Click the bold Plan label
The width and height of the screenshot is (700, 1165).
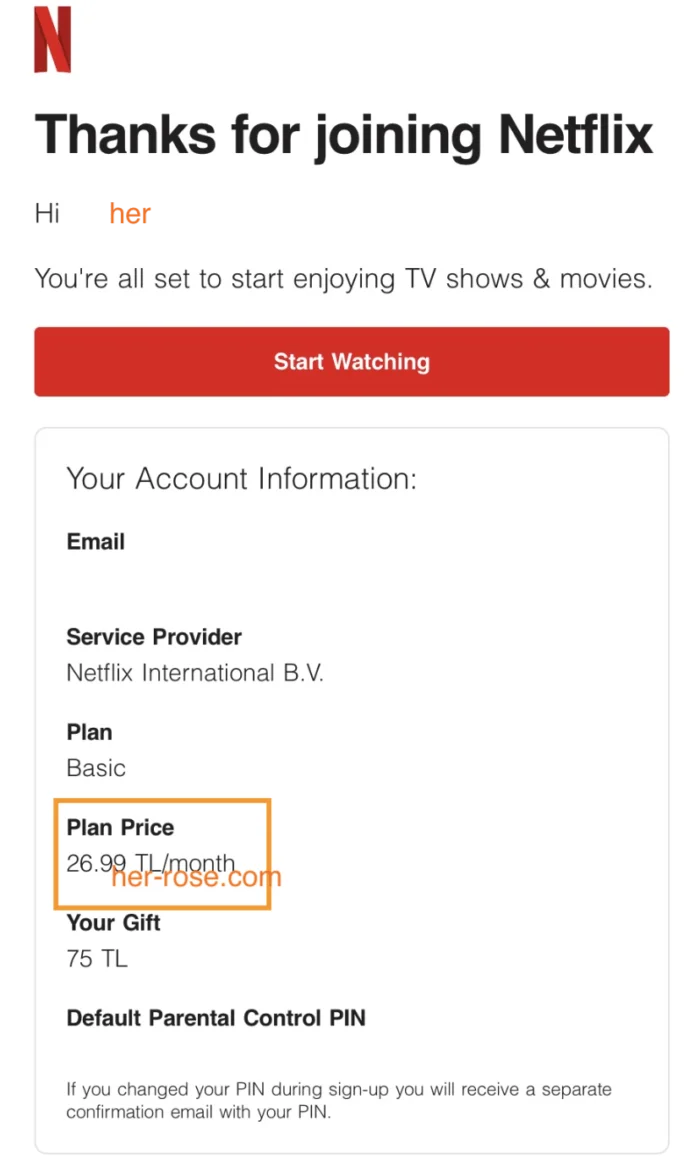coord(89,732)
